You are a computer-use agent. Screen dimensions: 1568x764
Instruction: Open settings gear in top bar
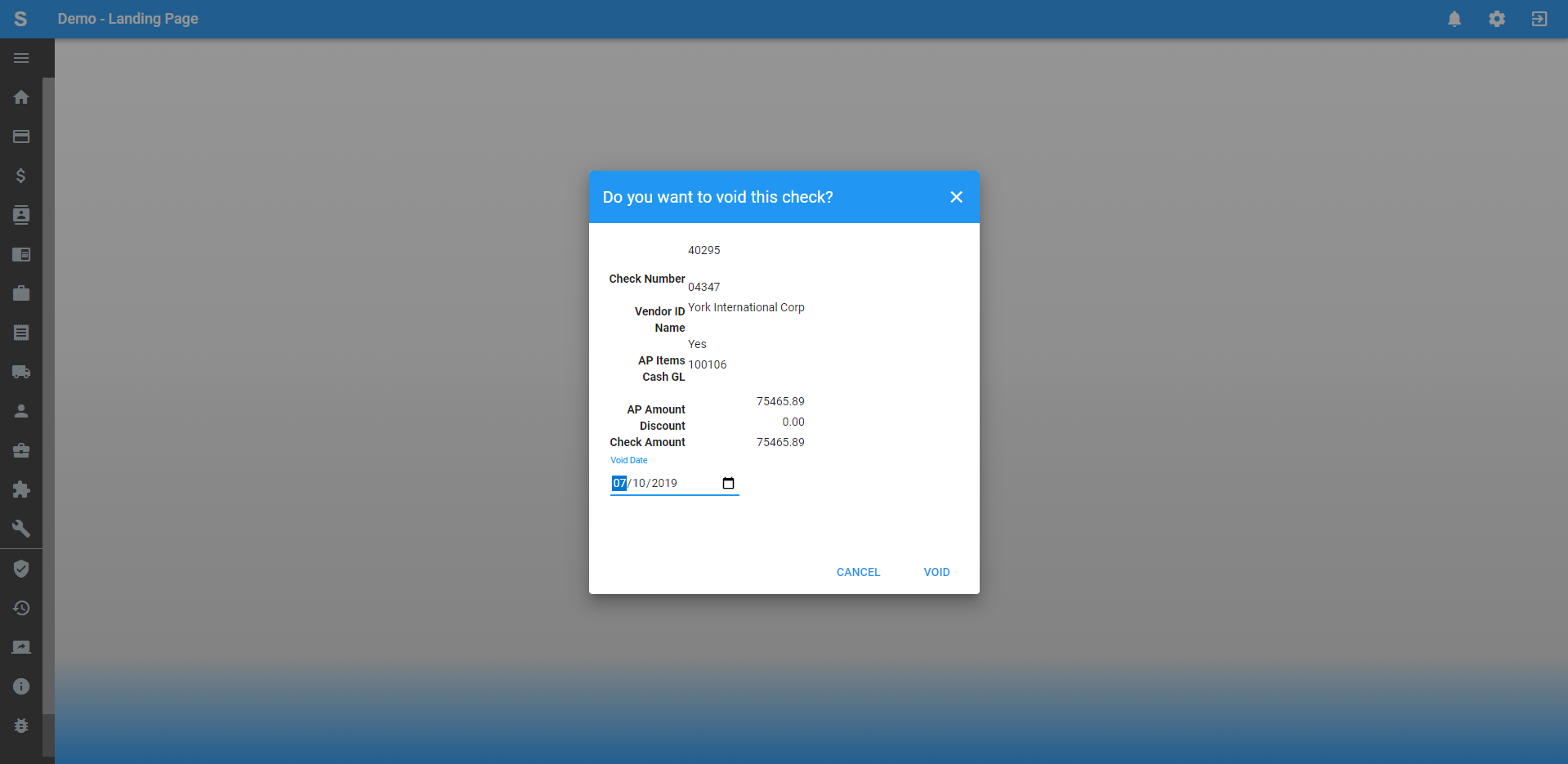pos(1497,19)
